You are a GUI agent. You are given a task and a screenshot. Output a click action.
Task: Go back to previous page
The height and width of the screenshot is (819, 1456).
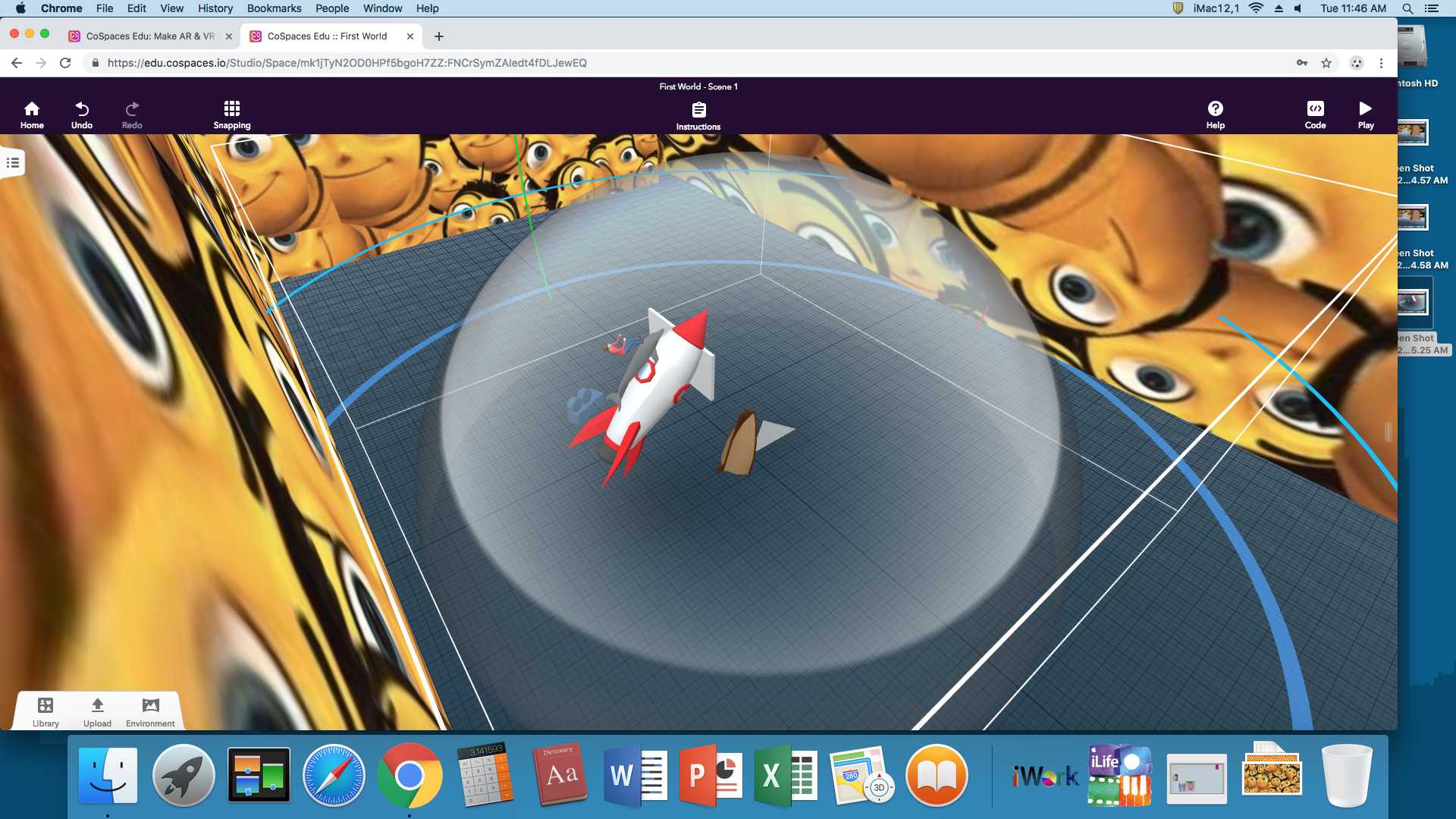click(17, 63)
